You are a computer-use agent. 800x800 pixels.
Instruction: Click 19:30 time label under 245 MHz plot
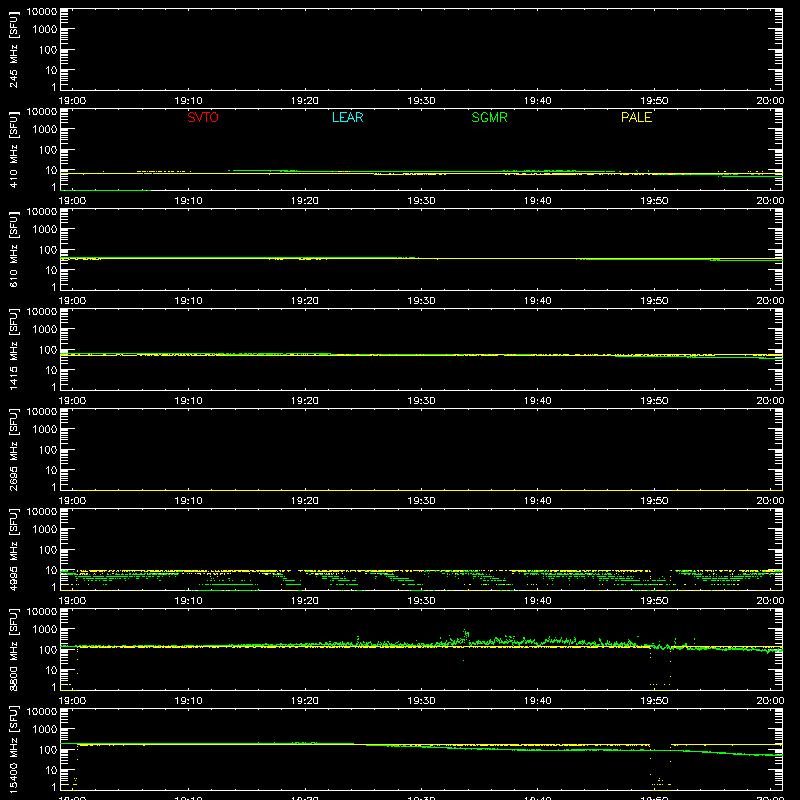421,101
